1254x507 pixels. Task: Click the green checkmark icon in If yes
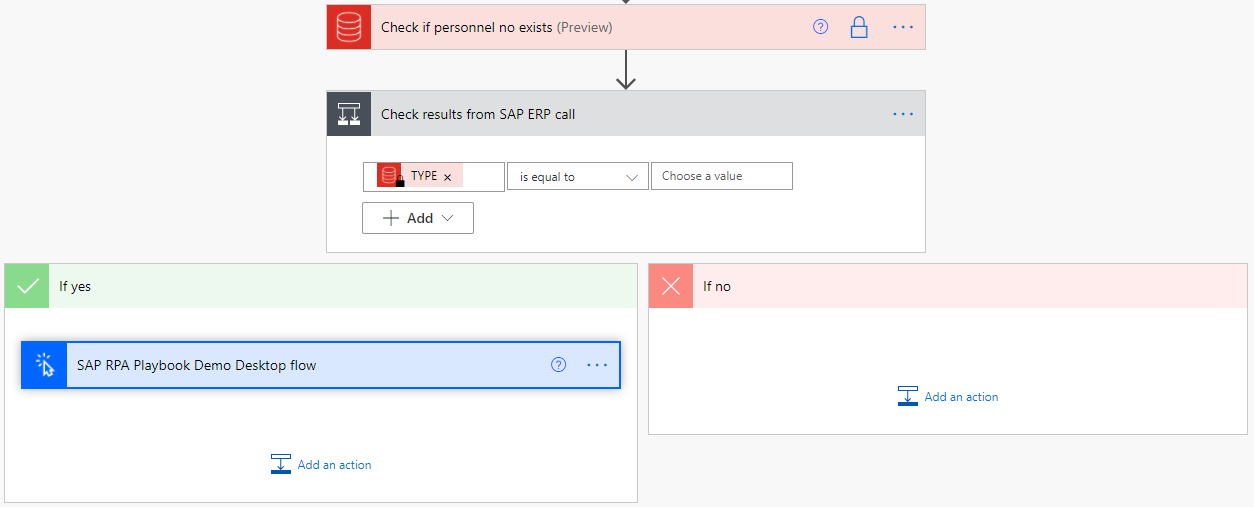point(27,286)
